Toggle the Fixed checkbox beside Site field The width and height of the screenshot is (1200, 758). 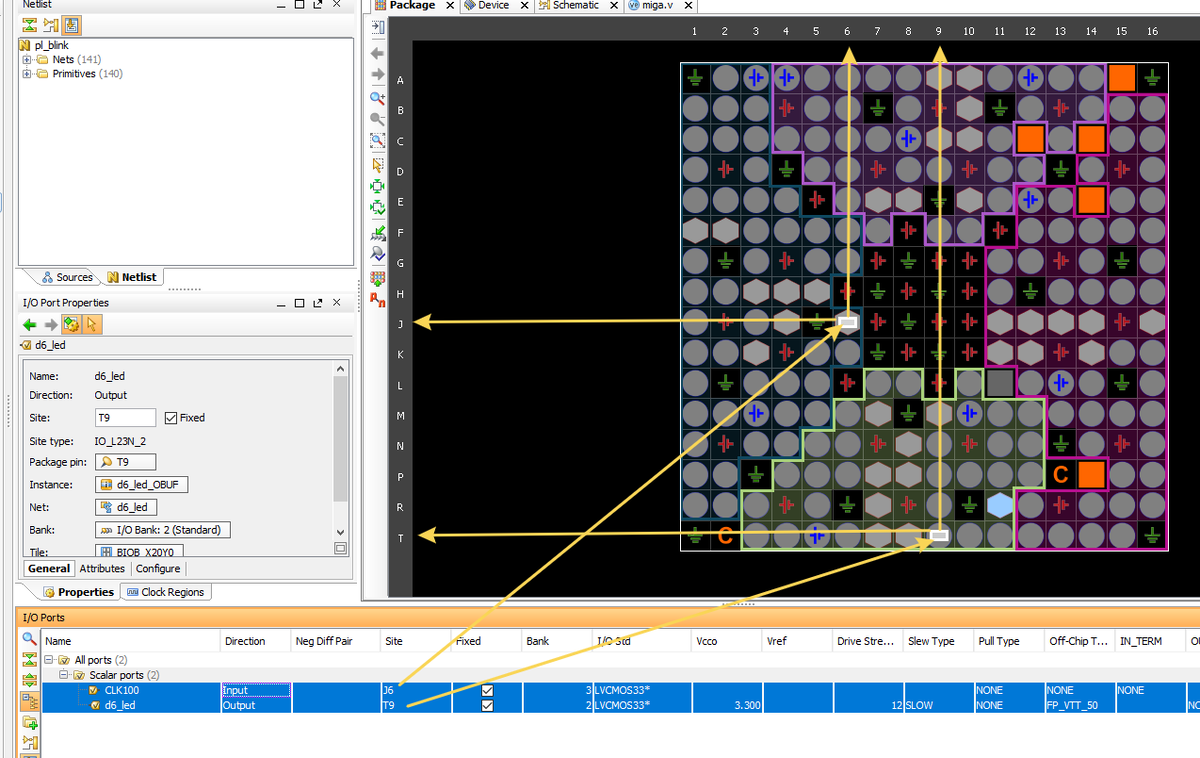coord(170,418)
